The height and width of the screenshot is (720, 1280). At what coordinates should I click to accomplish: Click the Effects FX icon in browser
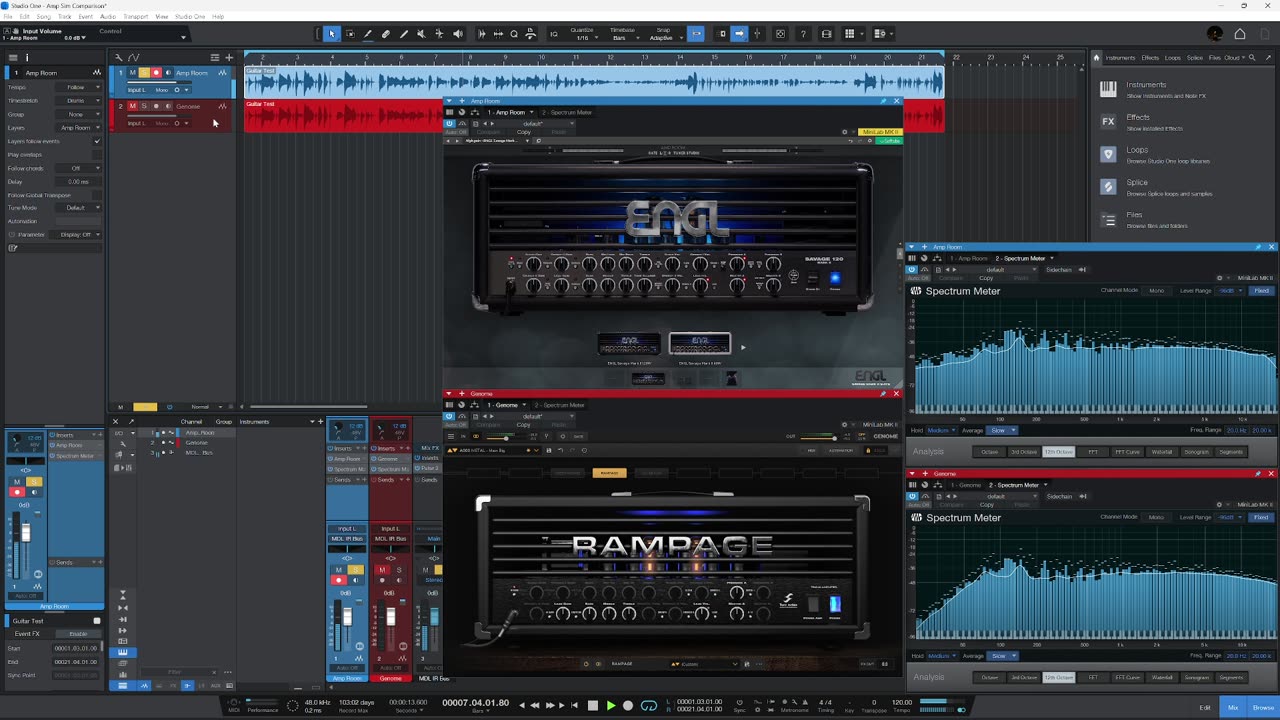coord(1108,121)
